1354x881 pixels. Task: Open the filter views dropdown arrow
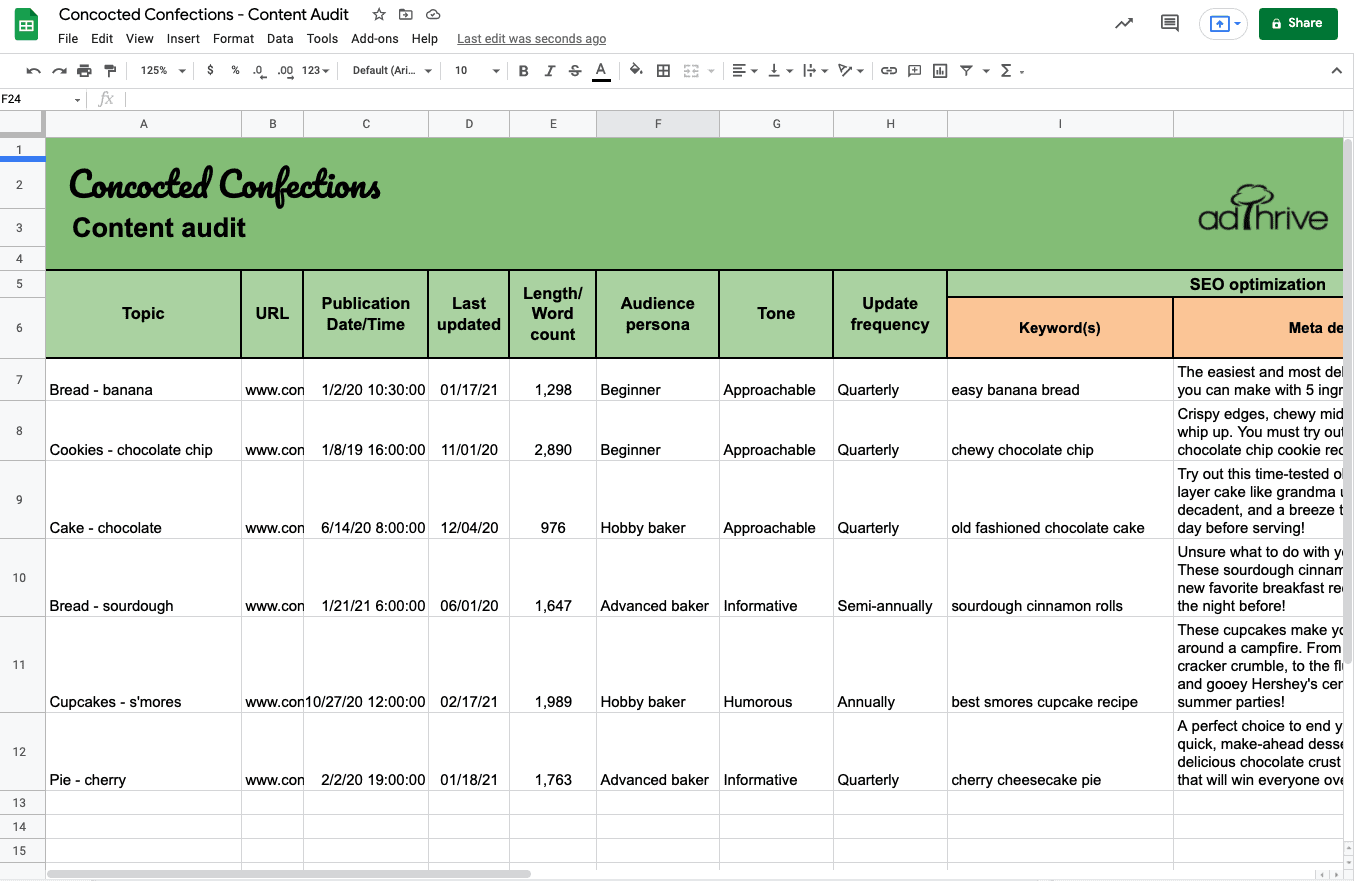986,71
